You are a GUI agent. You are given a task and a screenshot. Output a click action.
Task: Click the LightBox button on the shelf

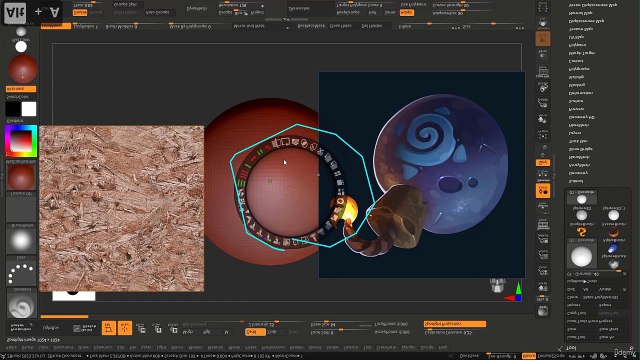pos(51,328)
